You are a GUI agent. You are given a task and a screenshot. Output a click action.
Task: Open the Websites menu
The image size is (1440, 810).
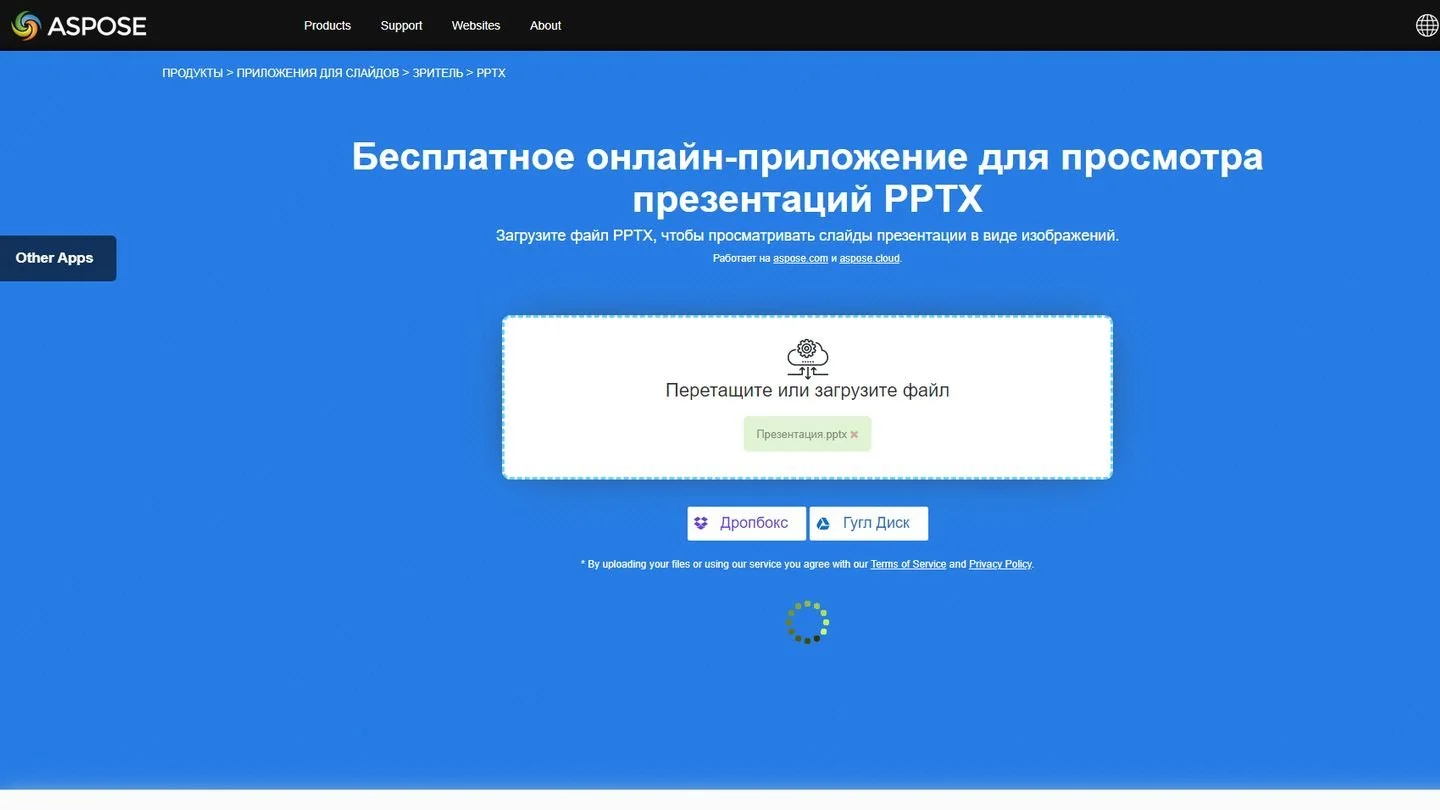[x=476, y=26]
